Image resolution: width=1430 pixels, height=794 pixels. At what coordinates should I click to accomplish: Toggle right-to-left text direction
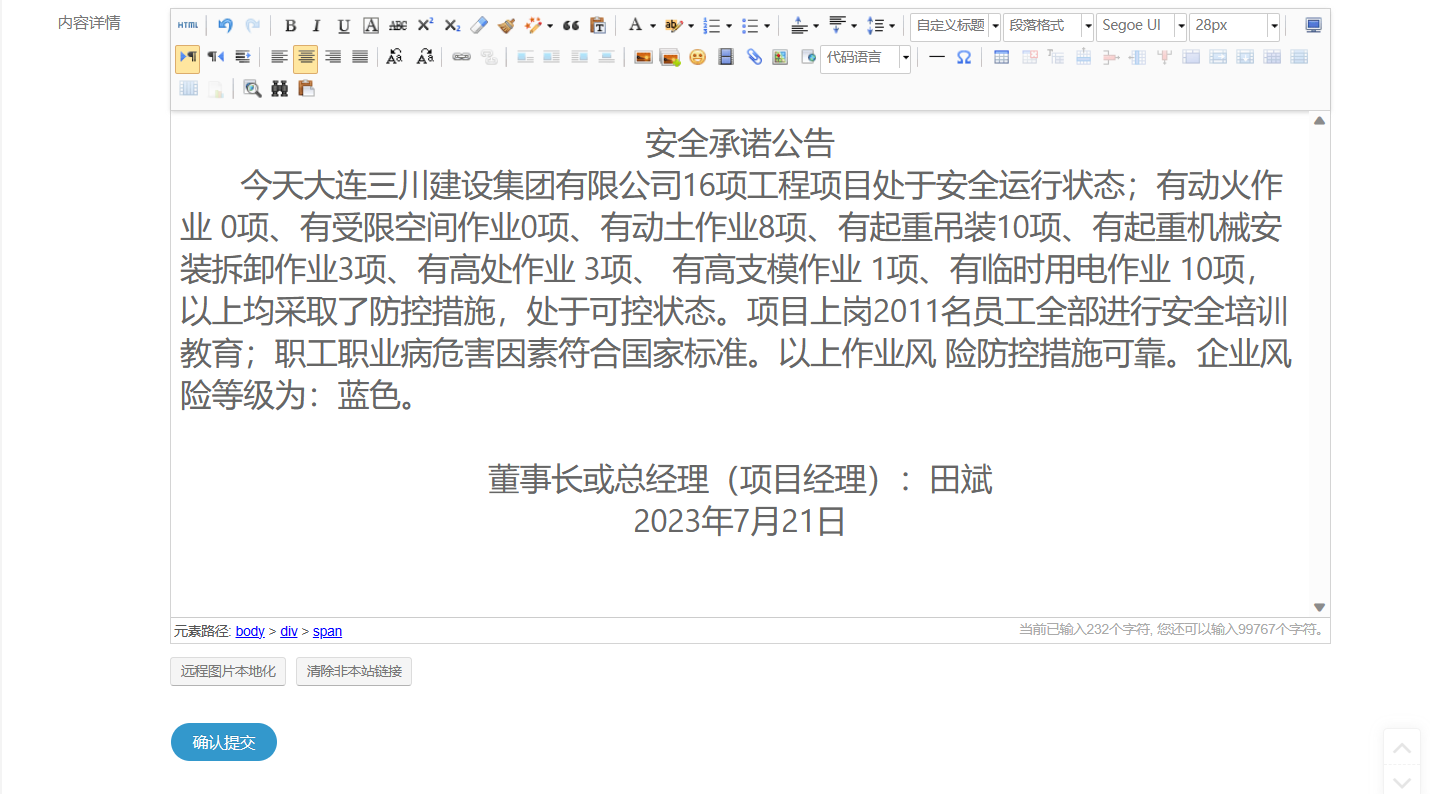pos(216,57)
